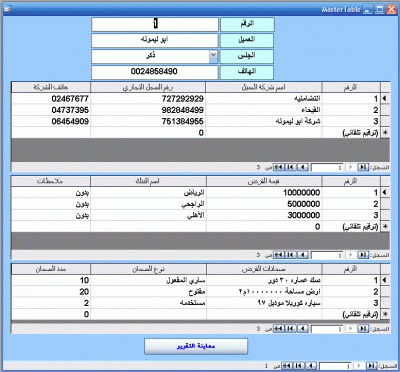Viewport: 400px width, 372px height.
Task: Add new record in main form bottom navigator
Action: pyautogui.click(x=287, y=366)
